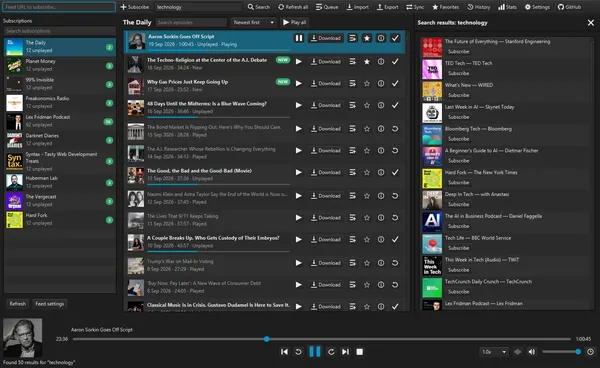This screenshot has width=600, height=368.
Task: Subscribe to This Week in Tech (Audio)
Action: tap(458, 270)
